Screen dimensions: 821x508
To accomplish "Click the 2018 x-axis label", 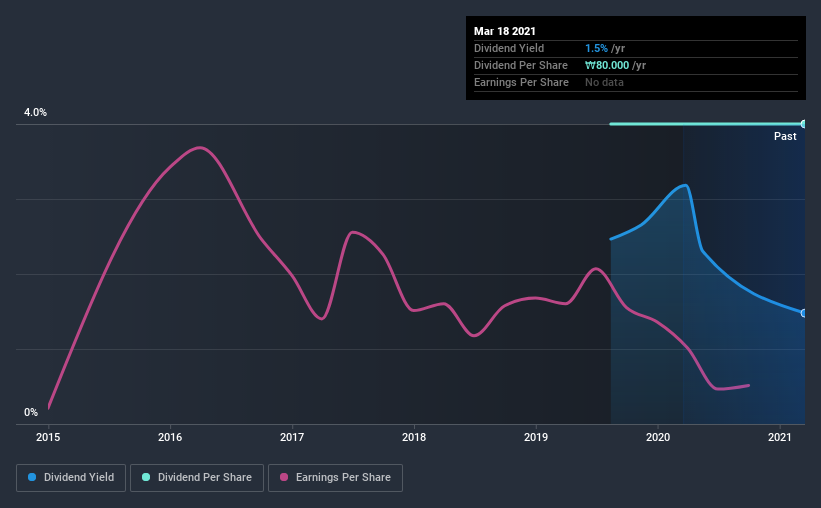I will [x=414, y=437].
